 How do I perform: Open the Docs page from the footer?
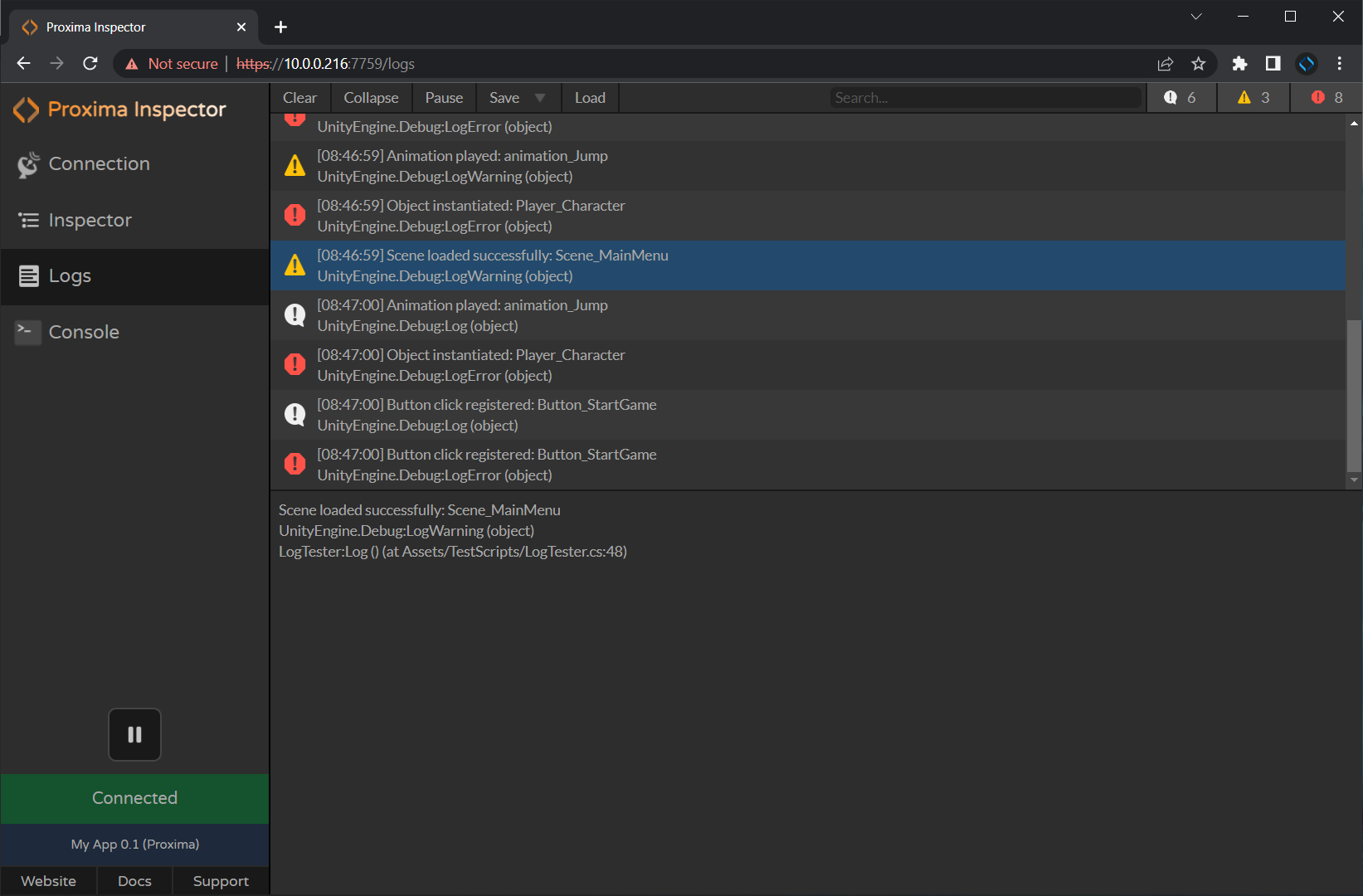[134, 881]
